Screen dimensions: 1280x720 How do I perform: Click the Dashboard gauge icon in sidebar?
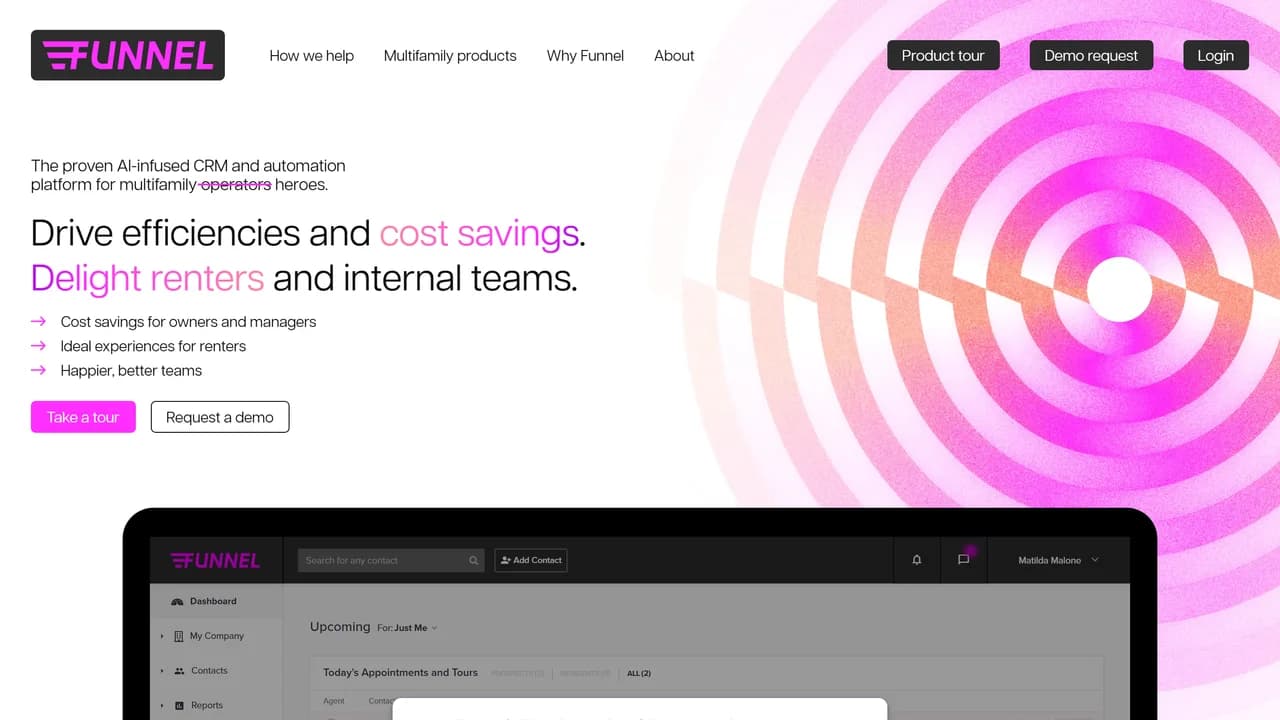click(x=178, y=601)
